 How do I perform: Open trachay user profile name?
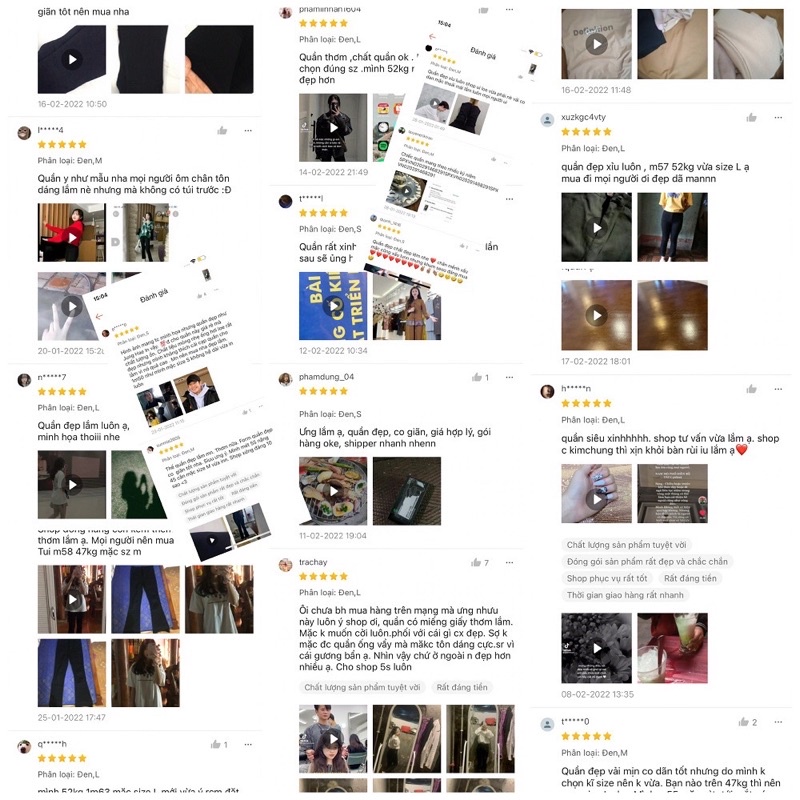(313, 562)
